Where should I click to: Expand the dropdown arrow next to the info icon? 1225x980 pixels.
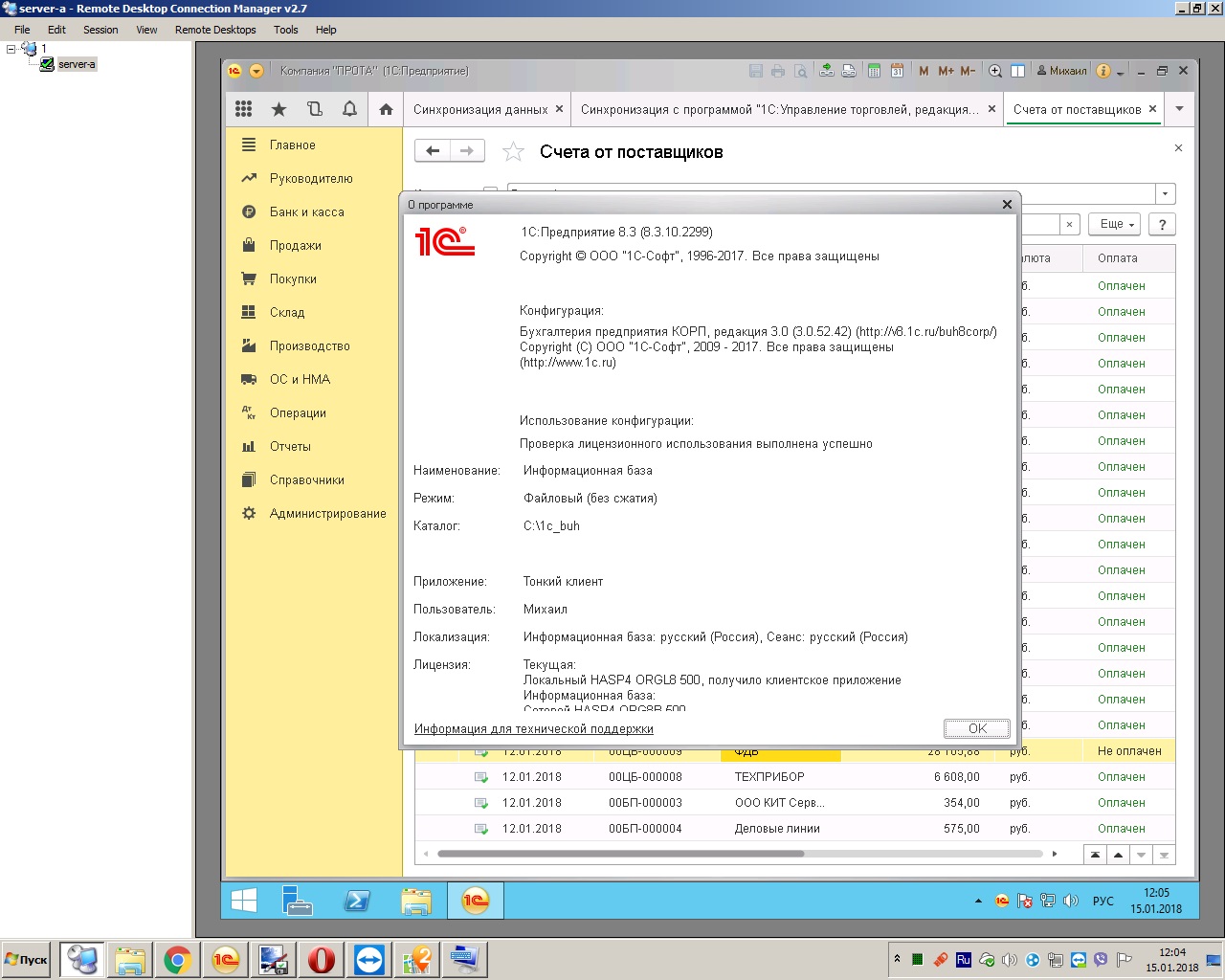click(1121, 72)
